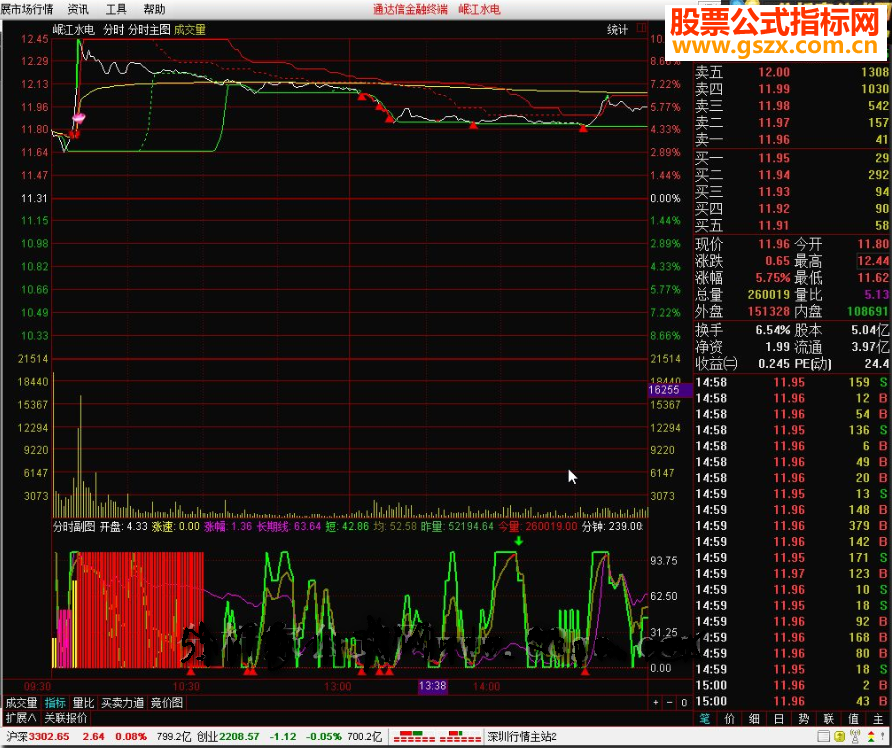This screenshot has width=892, height=748.
Task: Click the 岷江水电 stock name in chart header
Action: 73,30
